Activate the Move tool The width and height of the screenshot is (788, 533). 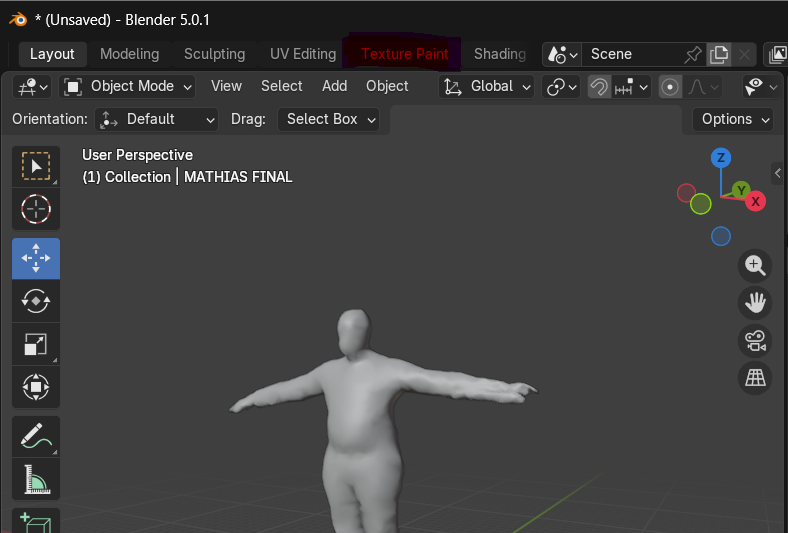tap(36, 258)
